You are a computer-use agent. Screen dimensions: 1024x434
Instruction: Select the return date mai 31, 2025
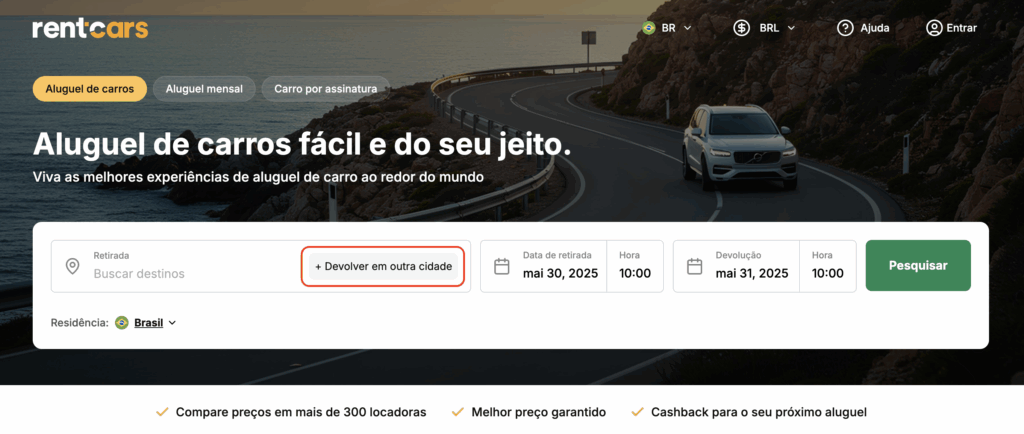click(736, 266)
